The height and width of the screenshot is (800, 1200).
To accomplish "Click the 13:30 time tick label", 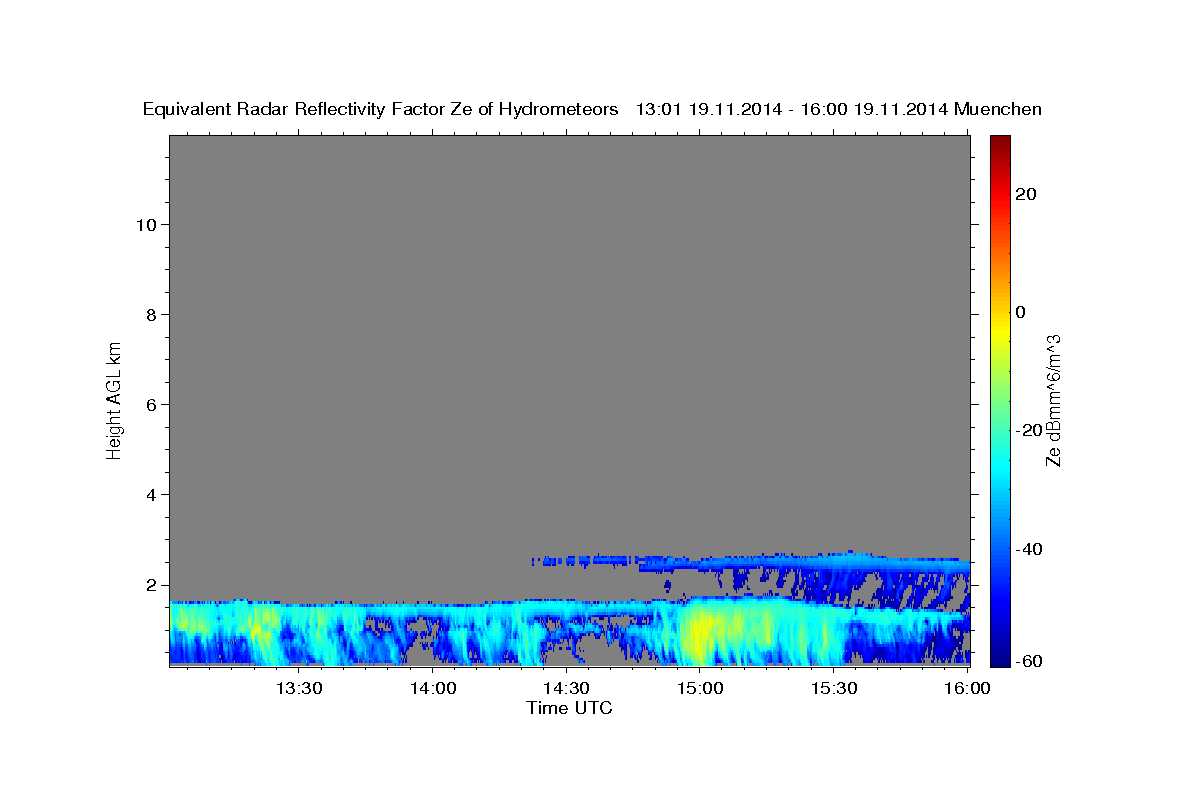I will click(x=299, y=688).
